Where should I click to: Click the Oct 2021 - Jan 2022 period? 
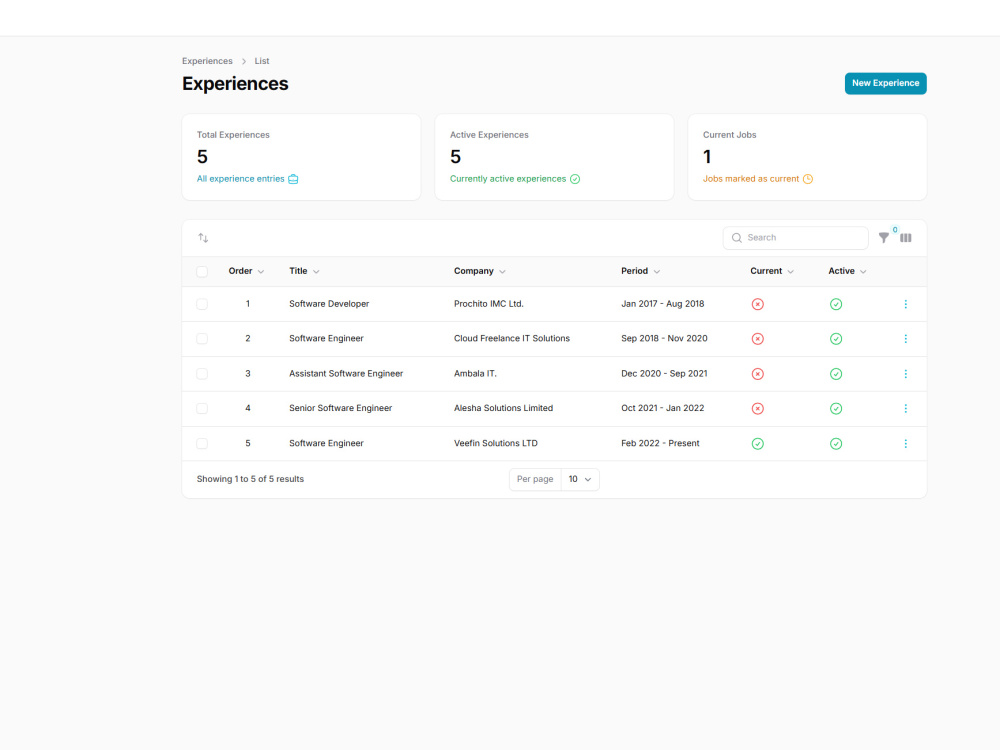coord(663,408)
